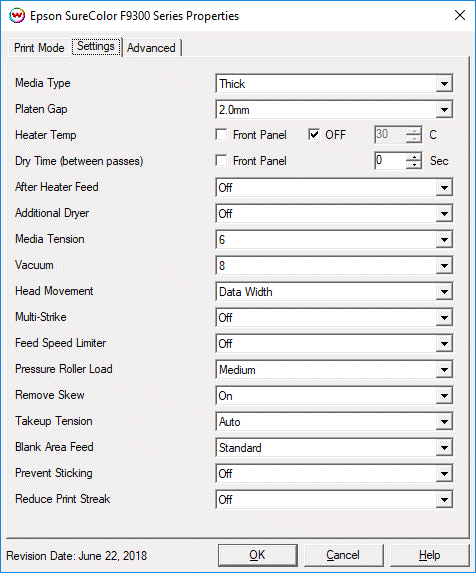Increase Dry Time with up arrow
Image resolution: width=476 pixels, height=573 pixels.
(x=414, y=157)
